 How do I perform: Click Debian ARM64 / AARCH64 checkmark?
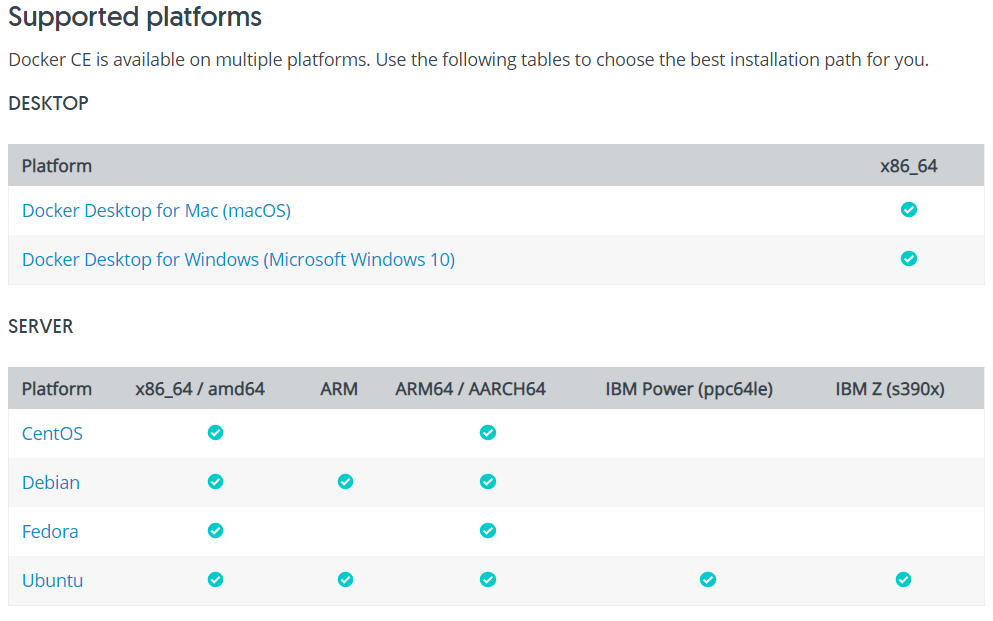(487, 482)
